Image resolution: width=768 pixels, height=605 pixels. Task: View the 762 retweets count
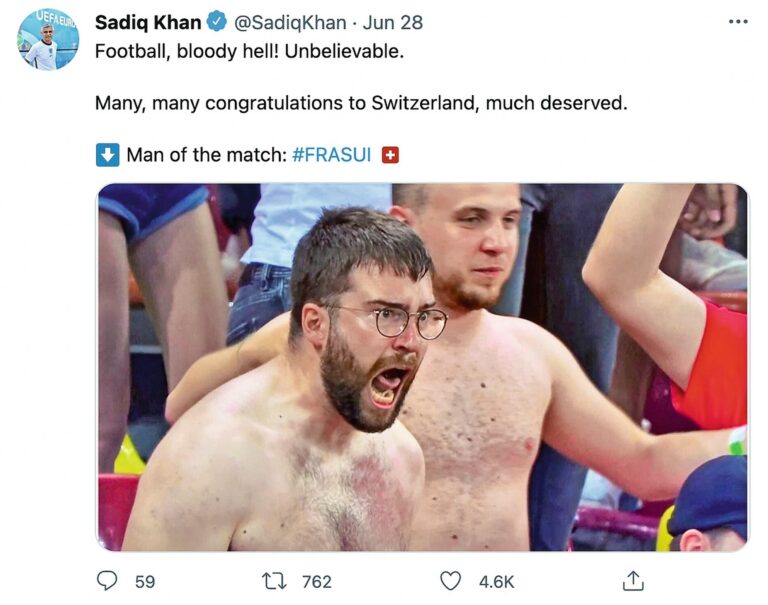click(316, 581)
